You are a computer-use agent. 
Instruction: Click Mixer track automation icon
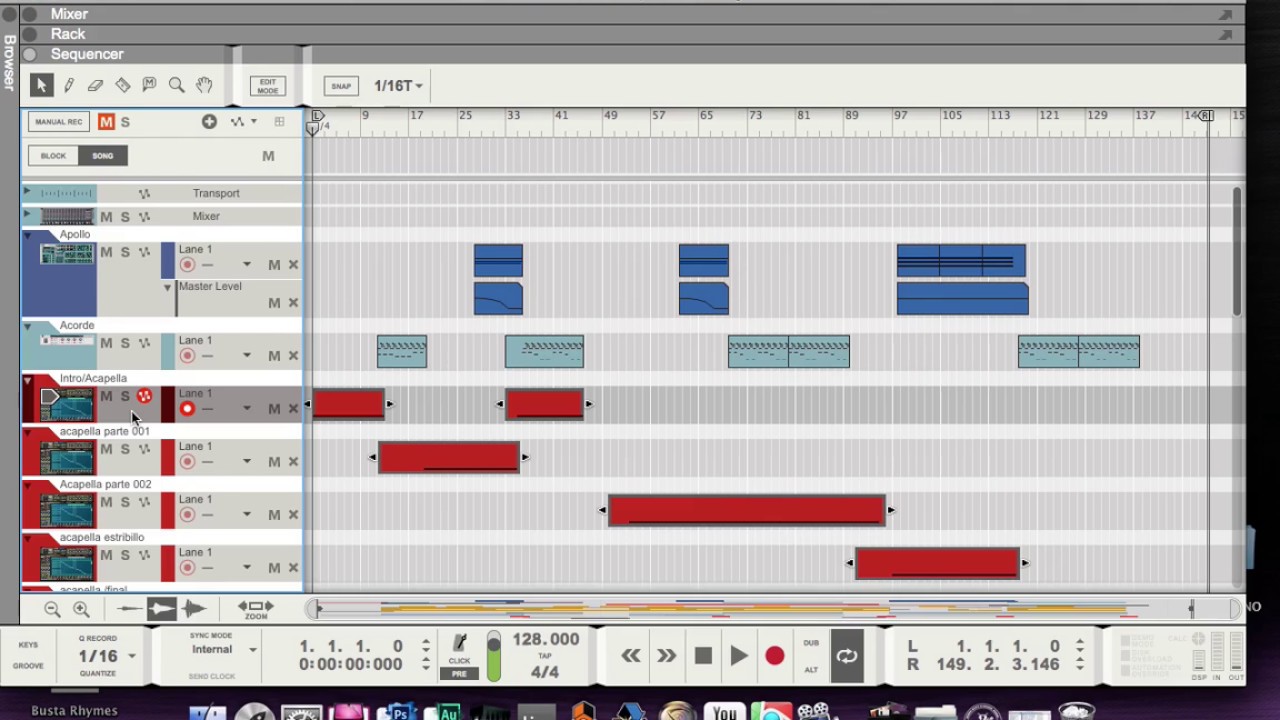(x=144, y=216)
